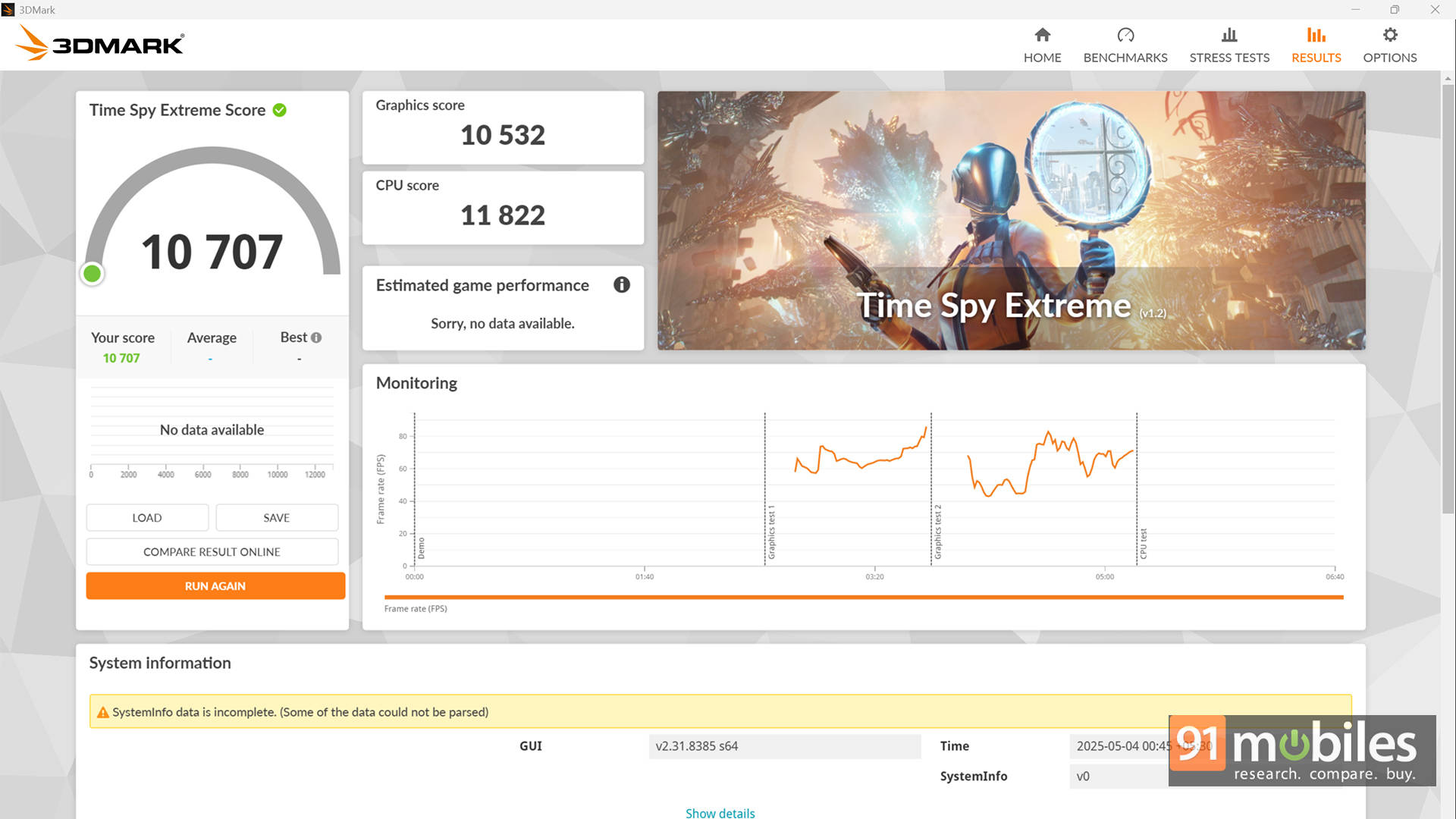1456x819 pixels.
Task: Click the main score 10 707
Action: 212,252
